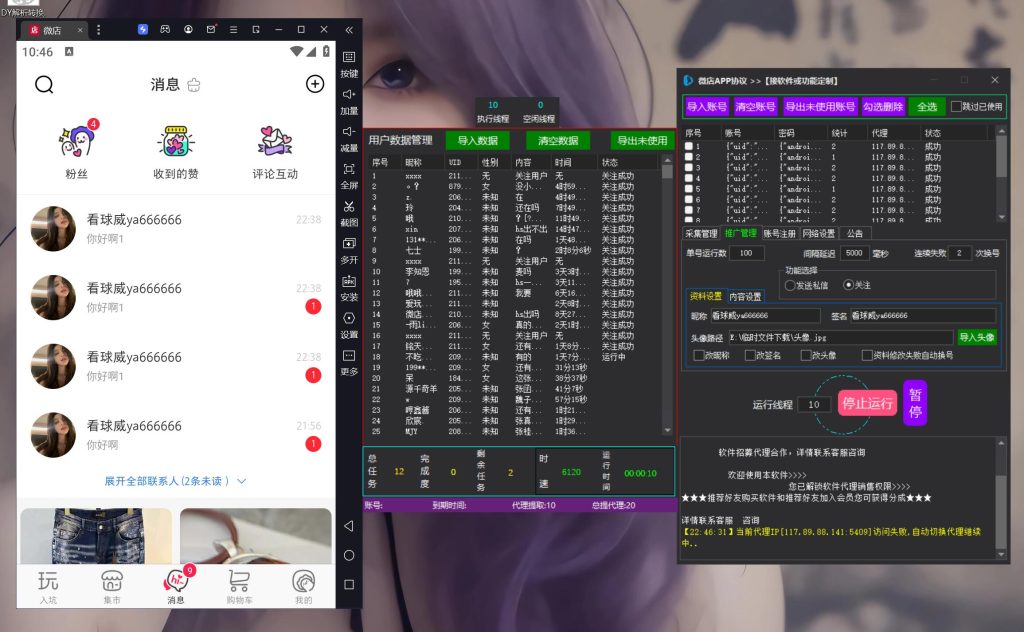Open 多开 multi-instance icon

point(349,250)
